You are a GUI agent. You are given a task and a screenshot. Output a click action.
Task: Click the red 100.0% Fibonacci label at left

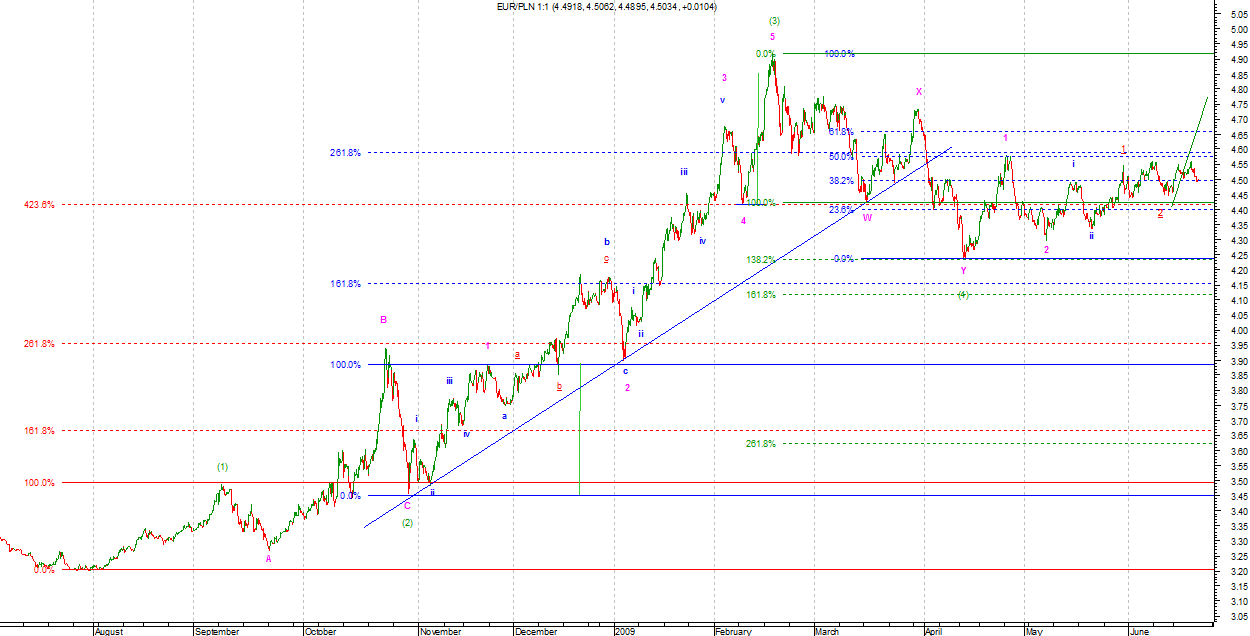38,482
